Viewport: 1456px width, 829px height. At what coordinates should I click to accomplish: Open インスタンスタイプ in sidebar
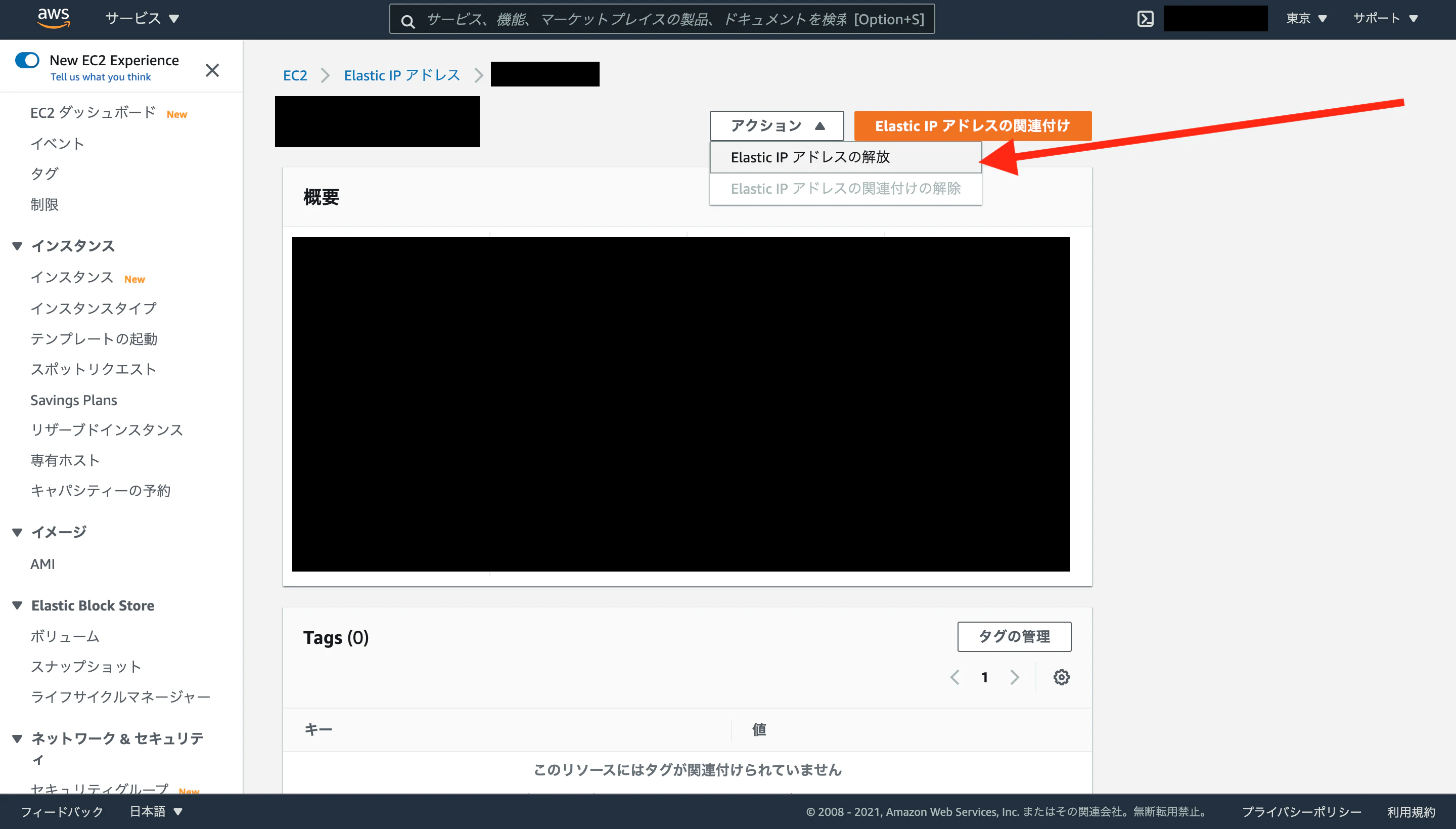click(94, 308)
